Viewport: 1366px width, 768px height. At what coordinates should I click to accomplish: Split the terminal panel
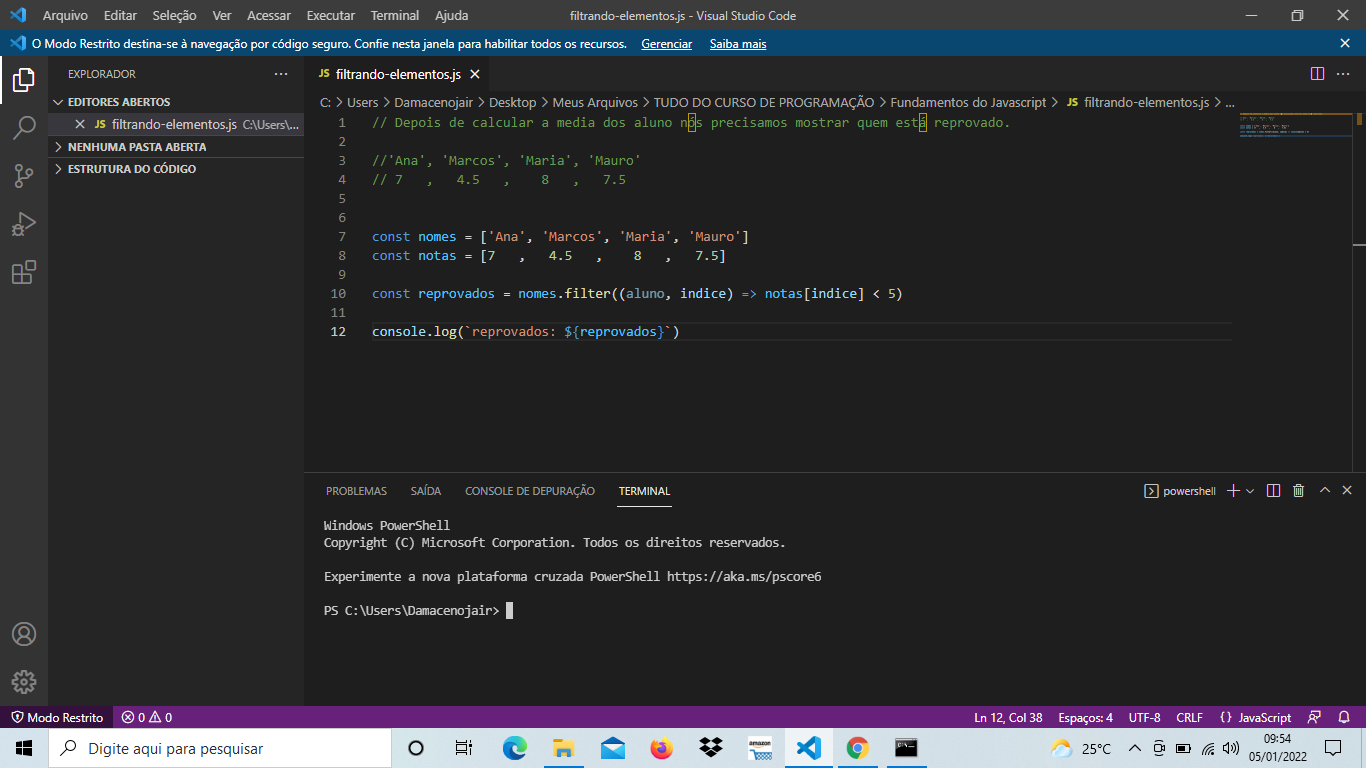(x=1273, y=491)
